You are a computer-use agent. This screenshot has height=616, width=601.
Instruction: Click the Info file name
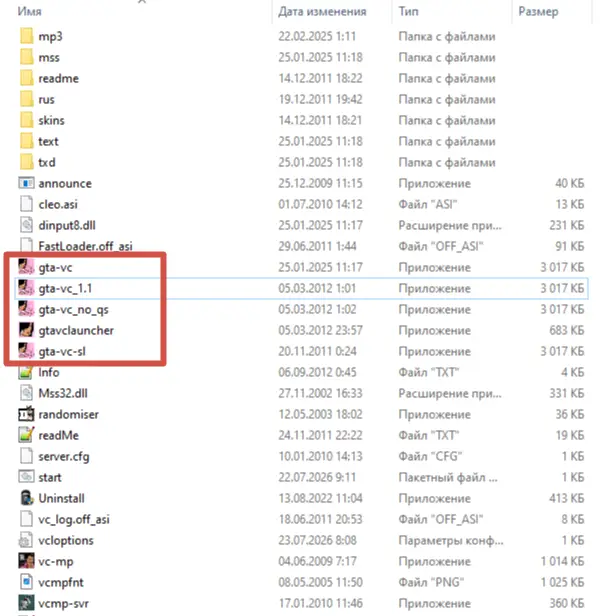[x=49, y=372]
